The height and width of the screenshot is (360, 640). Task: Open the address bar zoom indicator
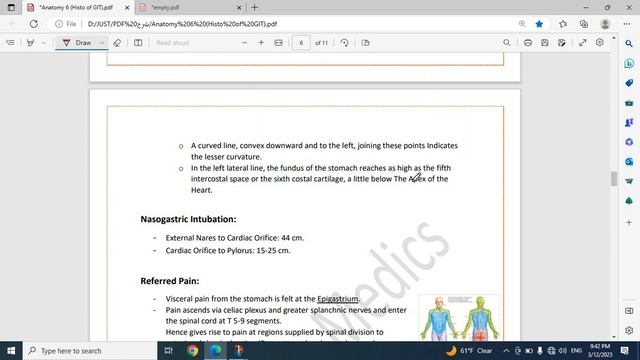pyautogui.click(x=522, y=24)
